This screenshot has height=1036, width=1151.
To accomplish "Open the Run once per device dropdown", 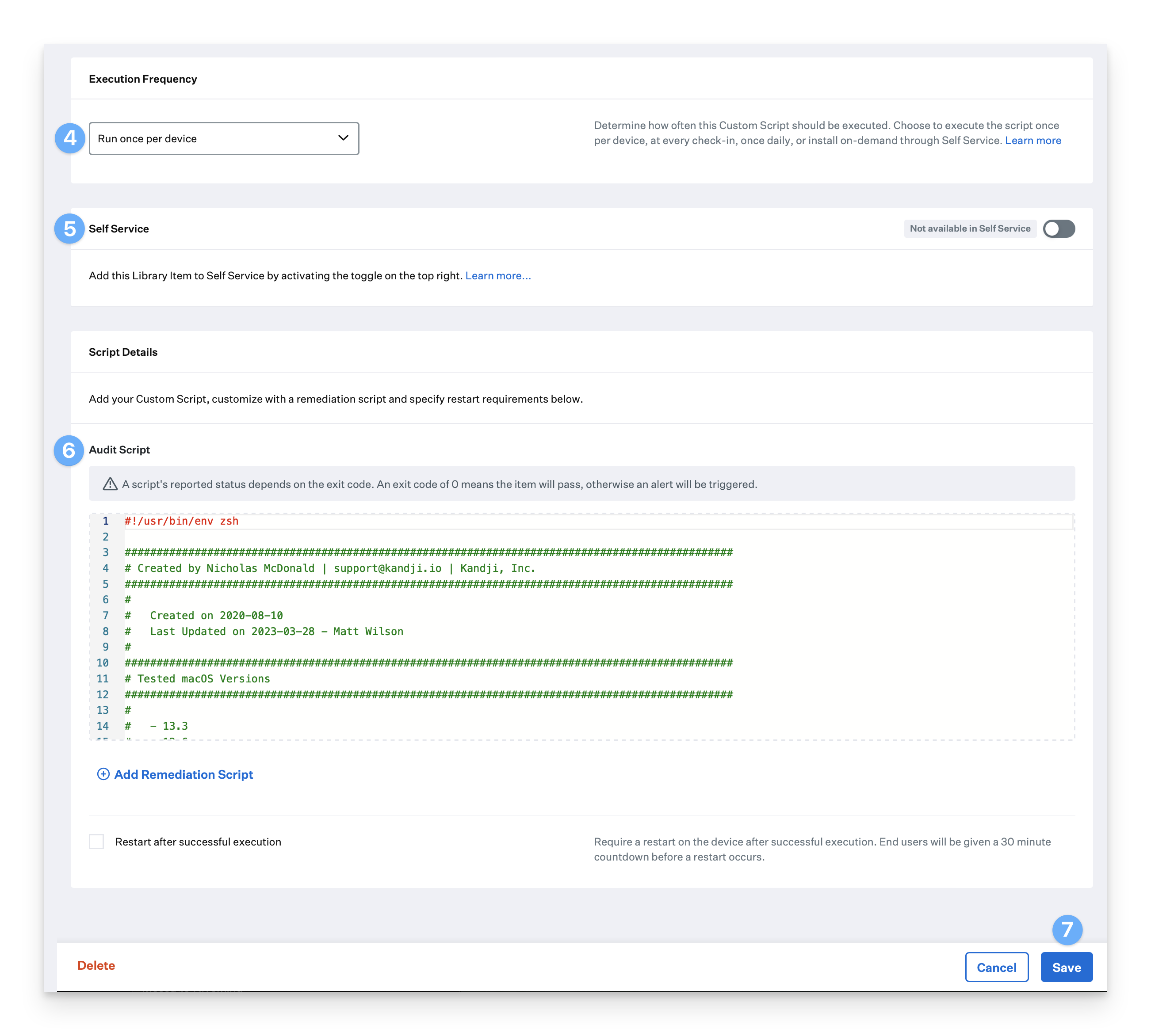I will pyautogui.click(x=224, y=138).
